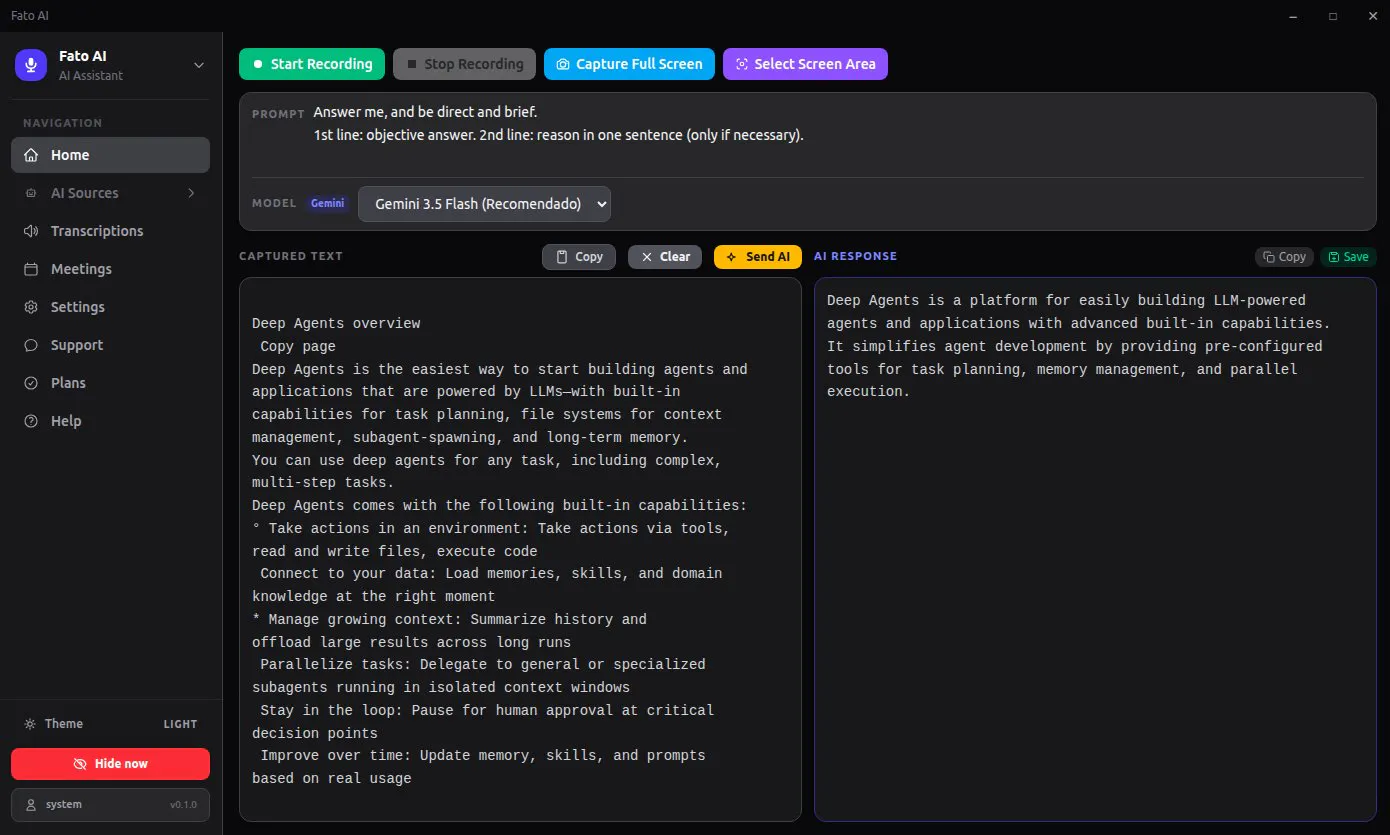Click the 'Deep Agents overview' line

click(x=336, y=324)
